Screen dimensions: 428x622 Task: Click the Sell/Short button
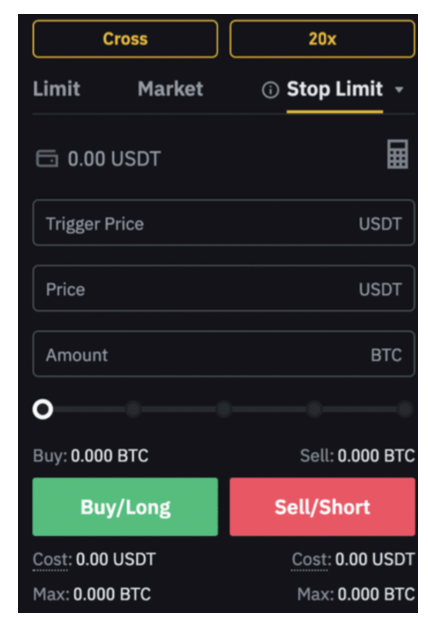pos(322,507)
